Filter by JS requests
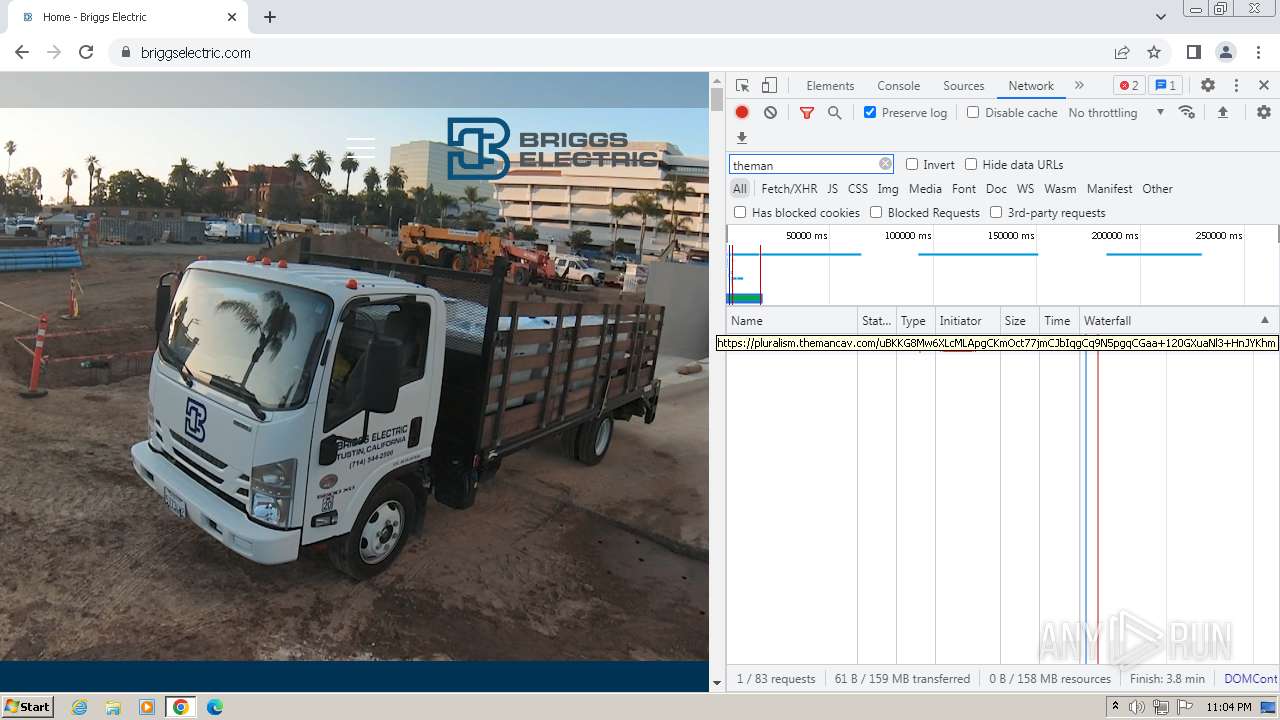1280x720 pixels. pyautogui.click(x=832, y=189)
